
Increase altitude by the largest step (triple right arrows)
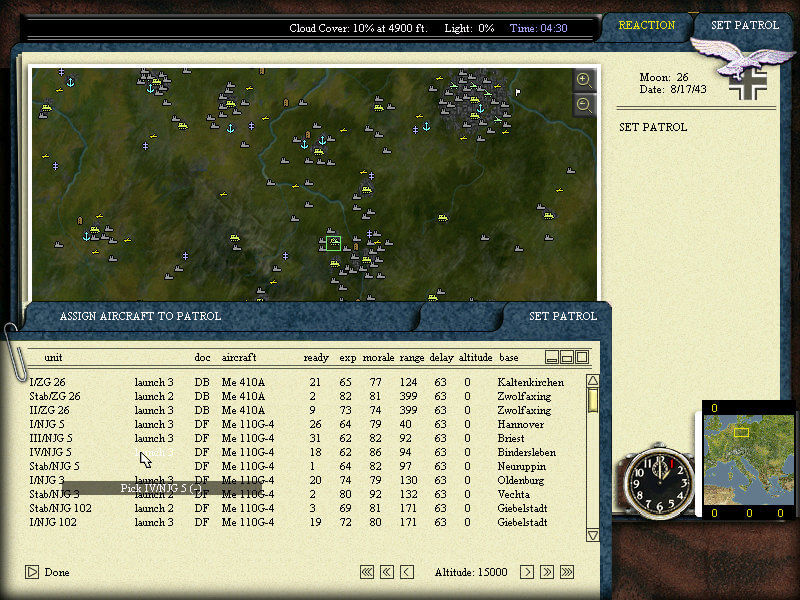[567, 572]
